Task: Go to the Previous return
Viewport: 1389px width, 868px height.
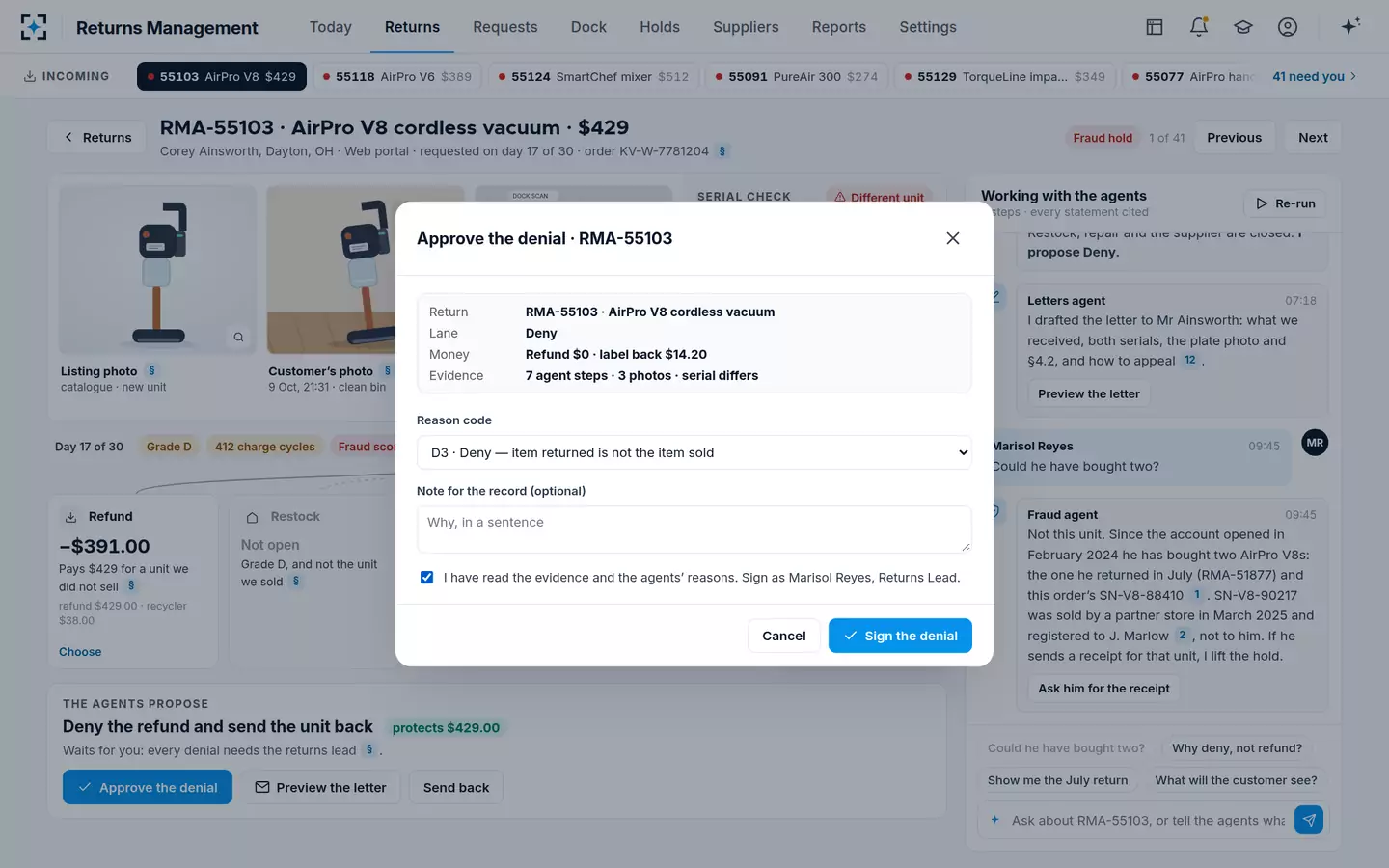Action: [x=1235, y=138]
